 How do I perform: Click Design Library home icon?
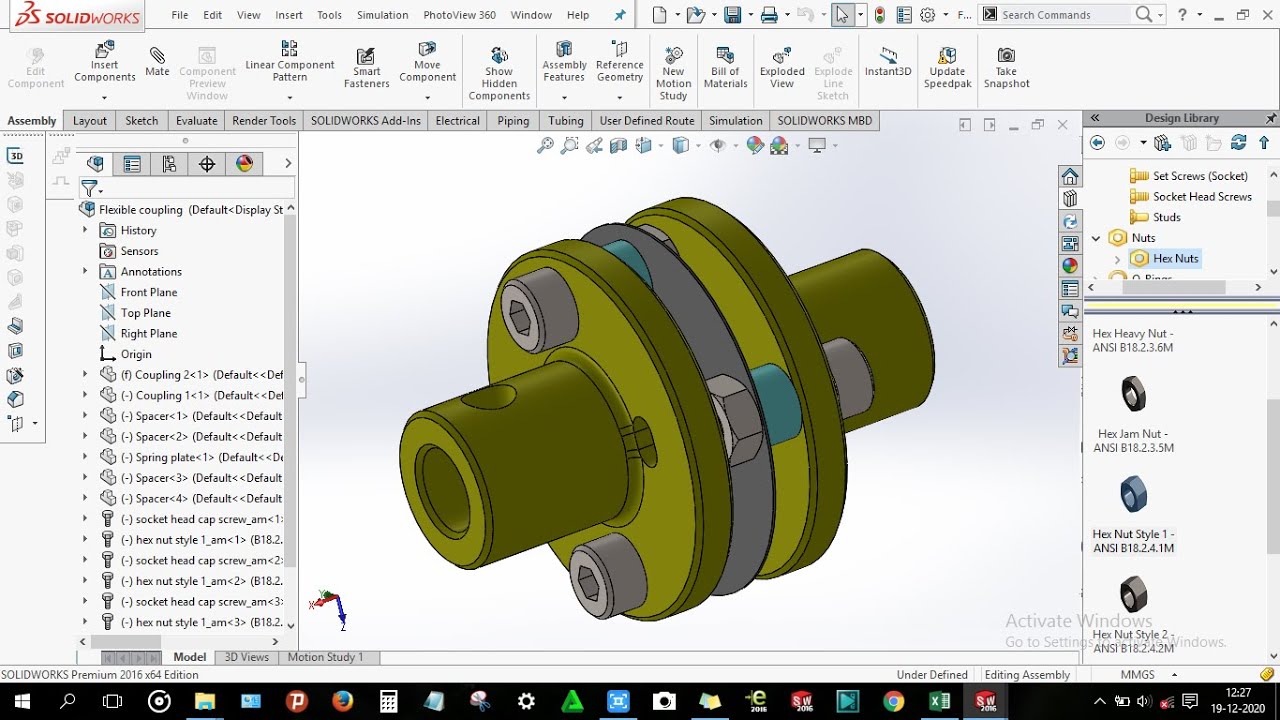[1070, 177]
